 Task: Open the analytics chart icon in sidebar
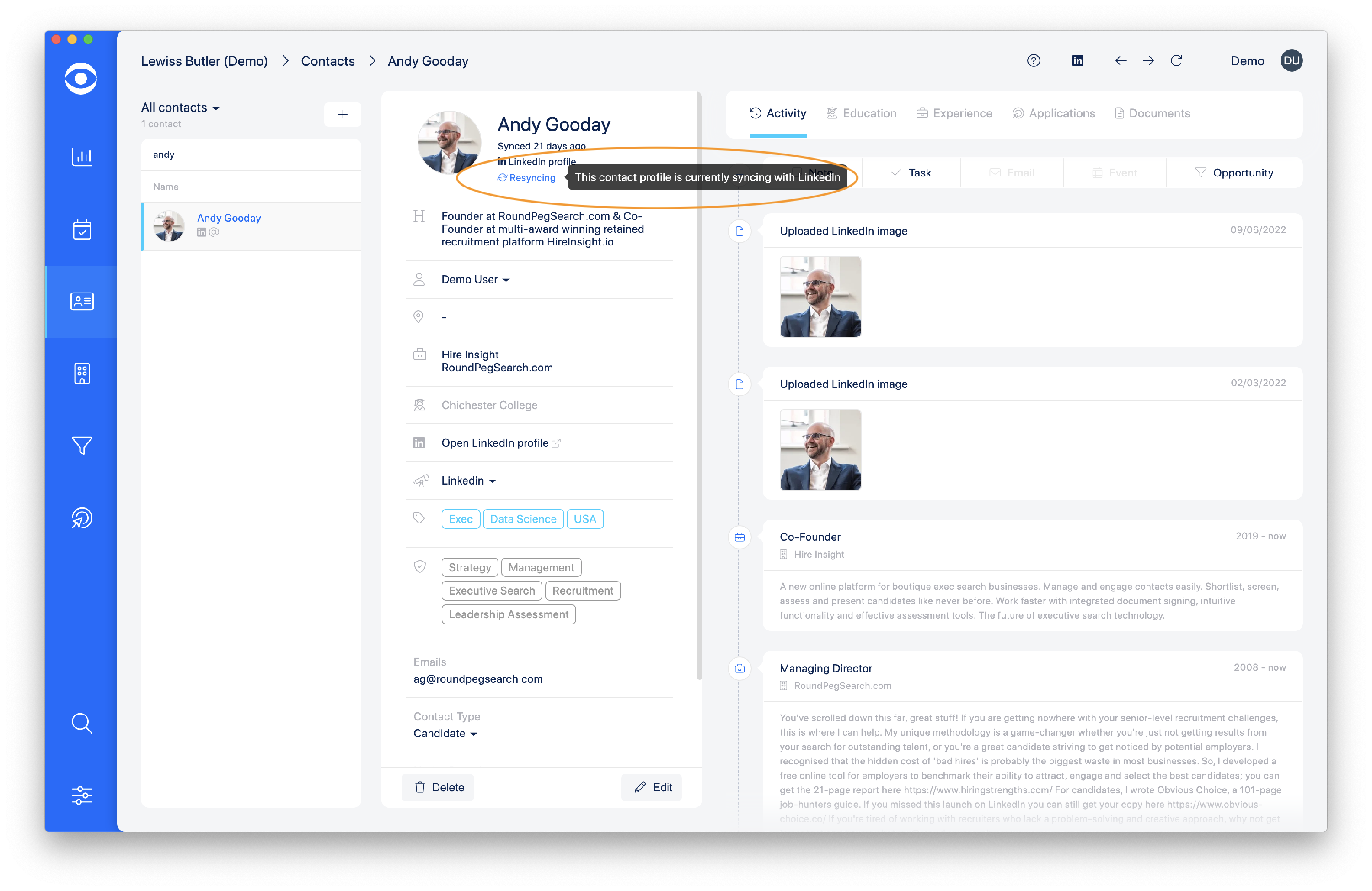coord(81,157)
